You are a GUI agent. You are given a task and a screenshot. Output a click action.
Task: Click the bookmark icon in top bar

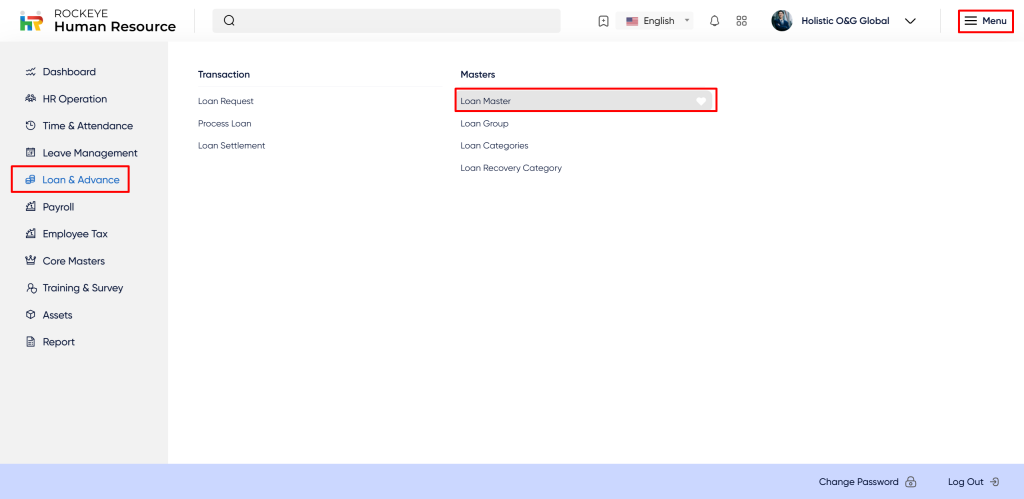point(603,21)
